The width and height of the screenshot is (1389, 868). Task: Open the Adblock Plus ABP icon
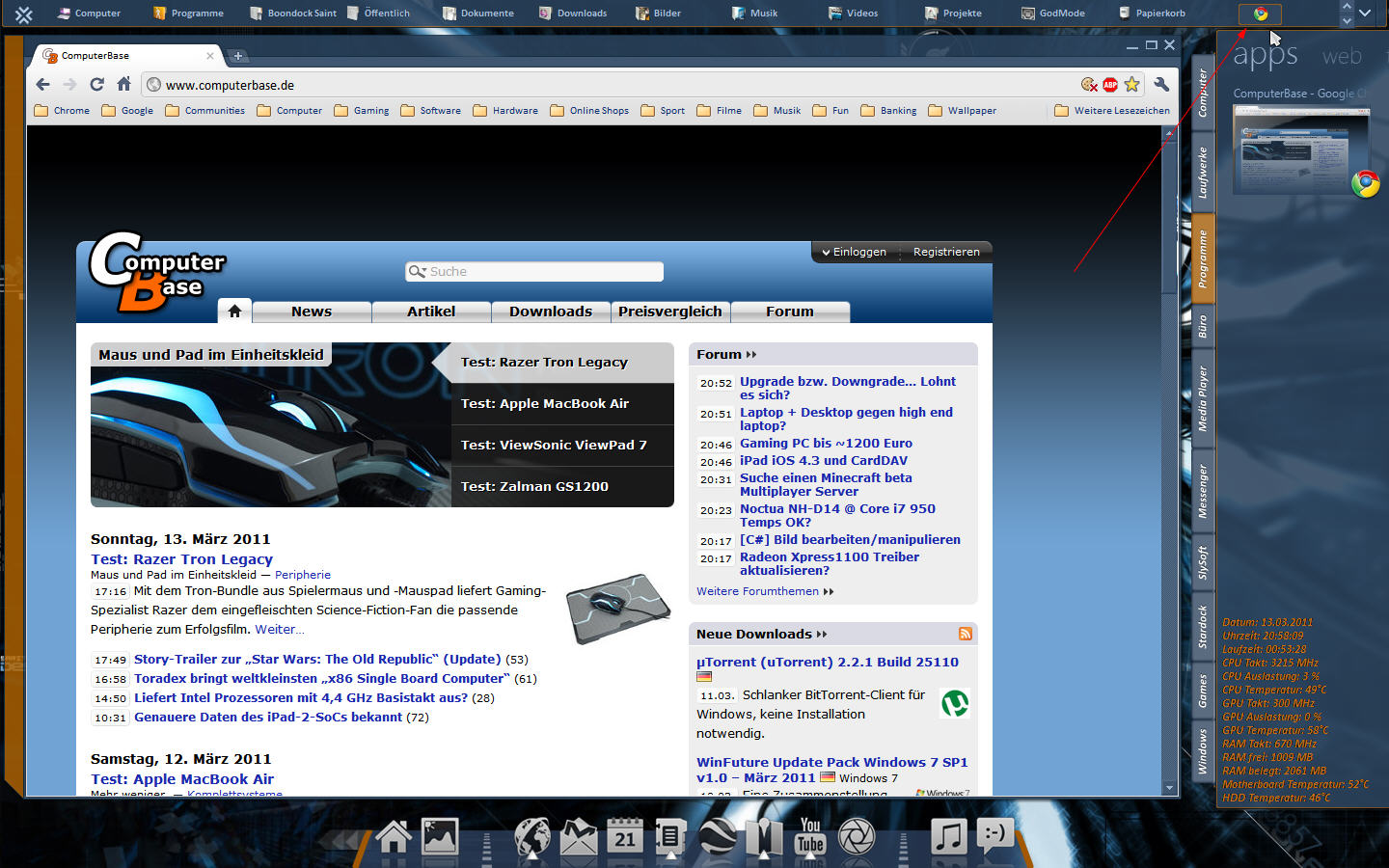[x=1110, y=85]
